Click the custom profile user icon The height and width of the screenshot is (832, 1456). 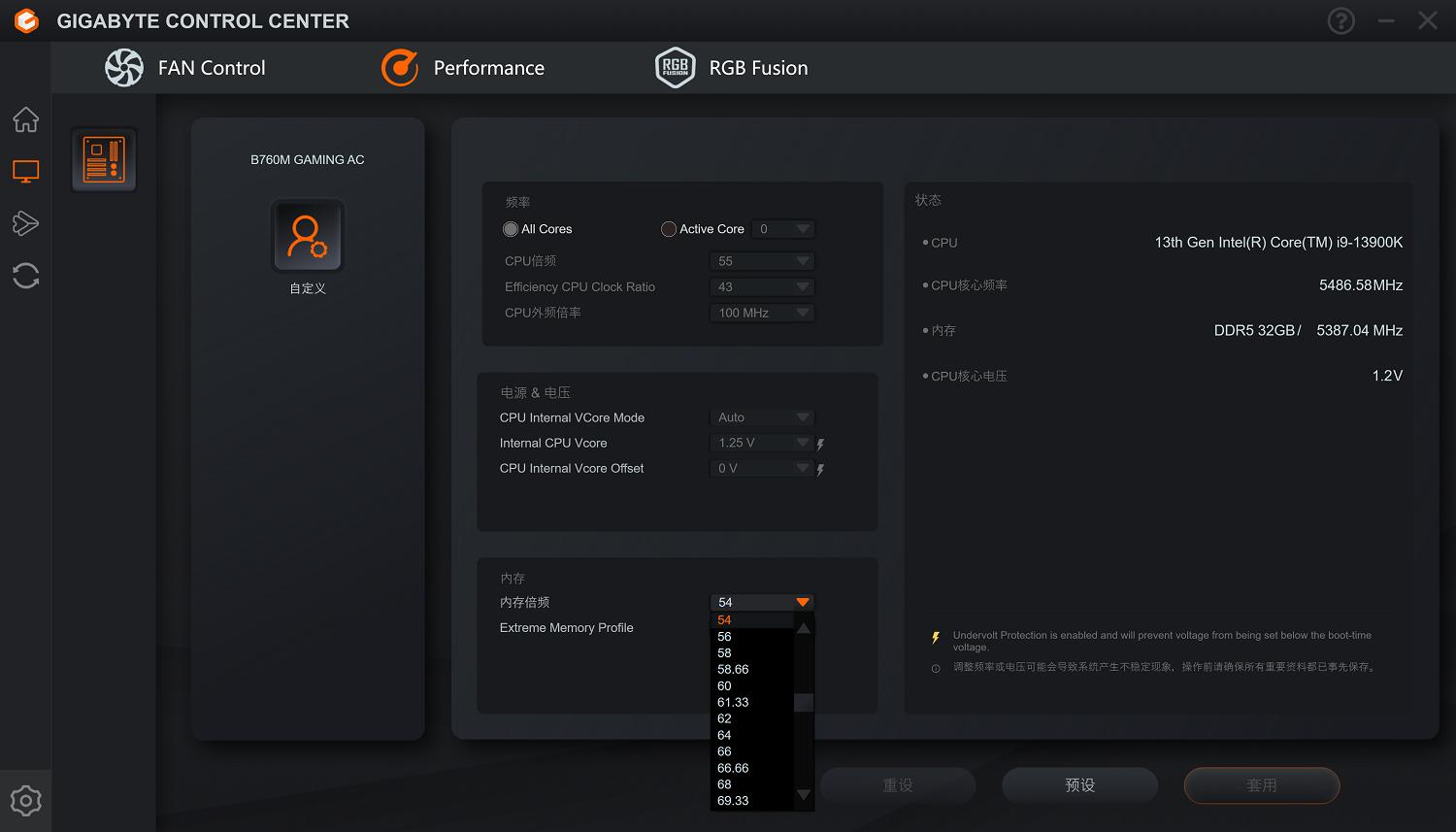point(308,237)
